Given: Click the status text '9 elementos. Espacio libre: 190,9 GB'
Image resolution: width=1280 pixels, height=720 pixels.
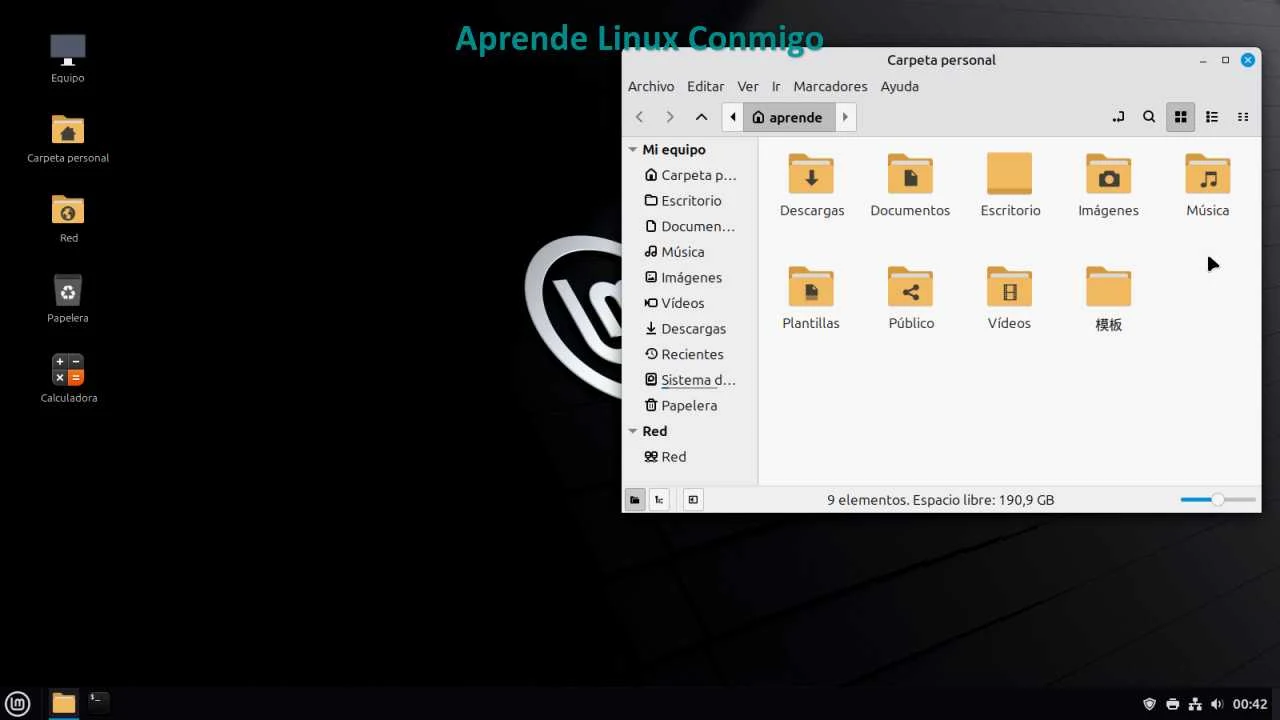Looking at the screenshot, I should [941, 500].
